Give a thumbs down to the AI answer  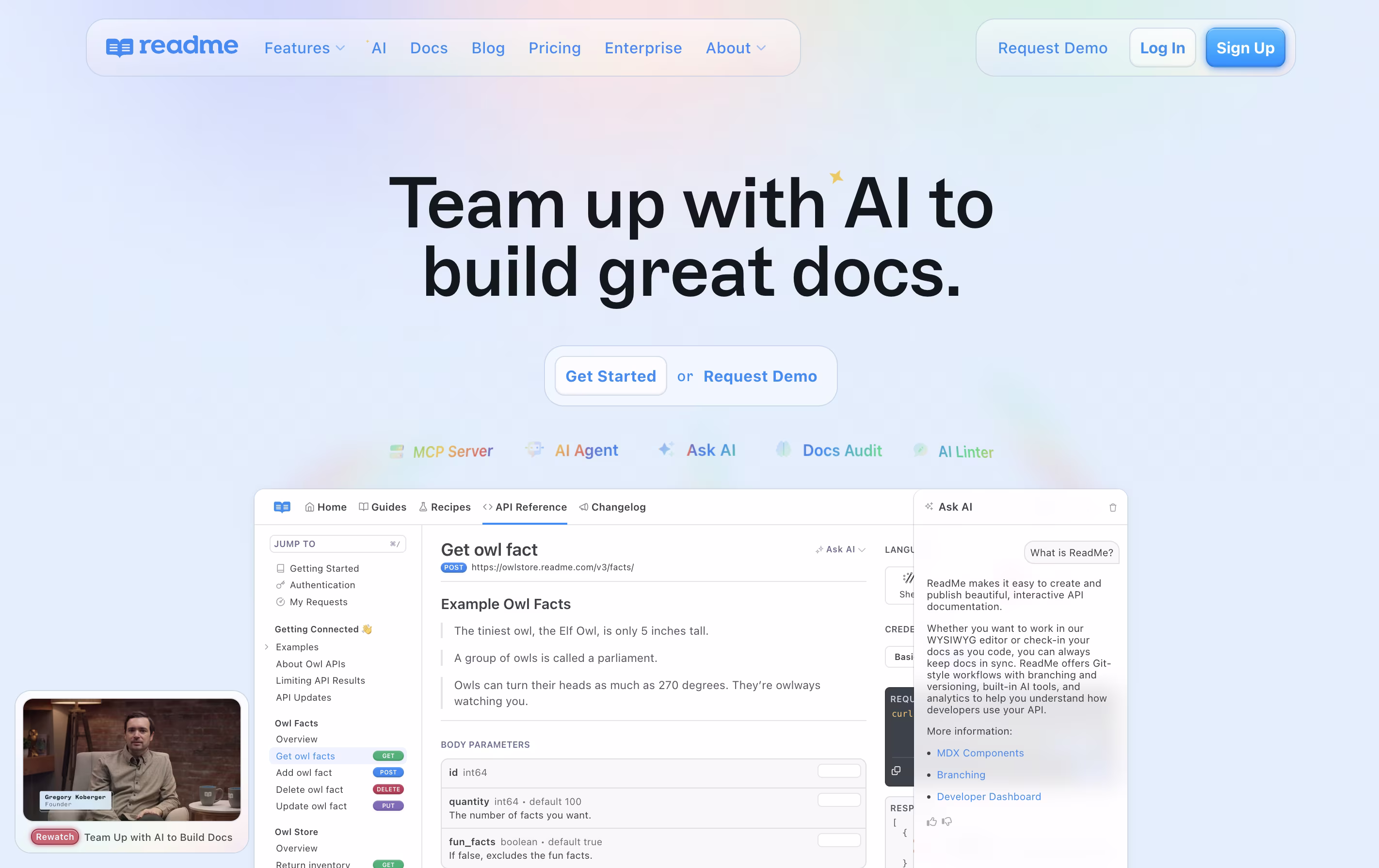pyautogui.click(x=947, y=821)
